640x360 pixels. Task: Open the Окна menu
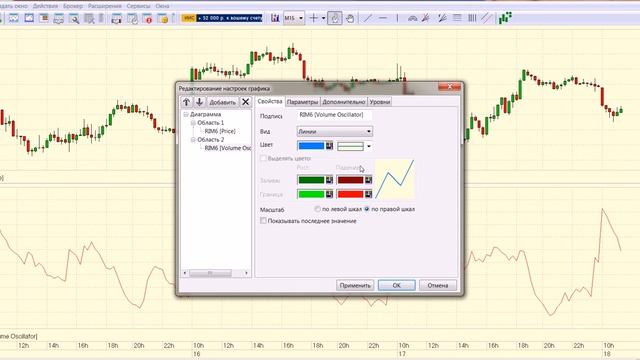pos(162,6)
